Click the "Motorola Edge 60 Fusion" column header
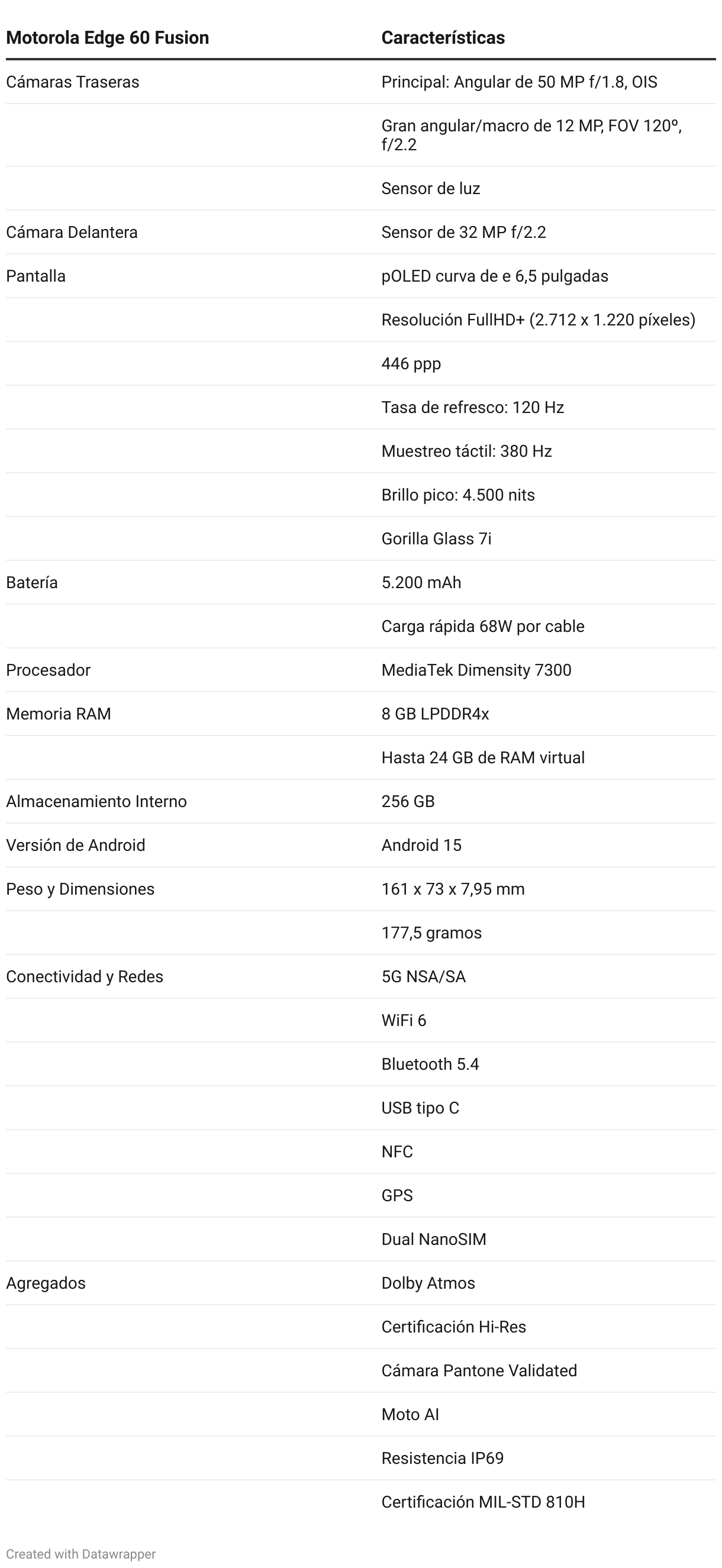This screenshot has height=1568, width=722. pyautogui.click(x=107, y=38)
